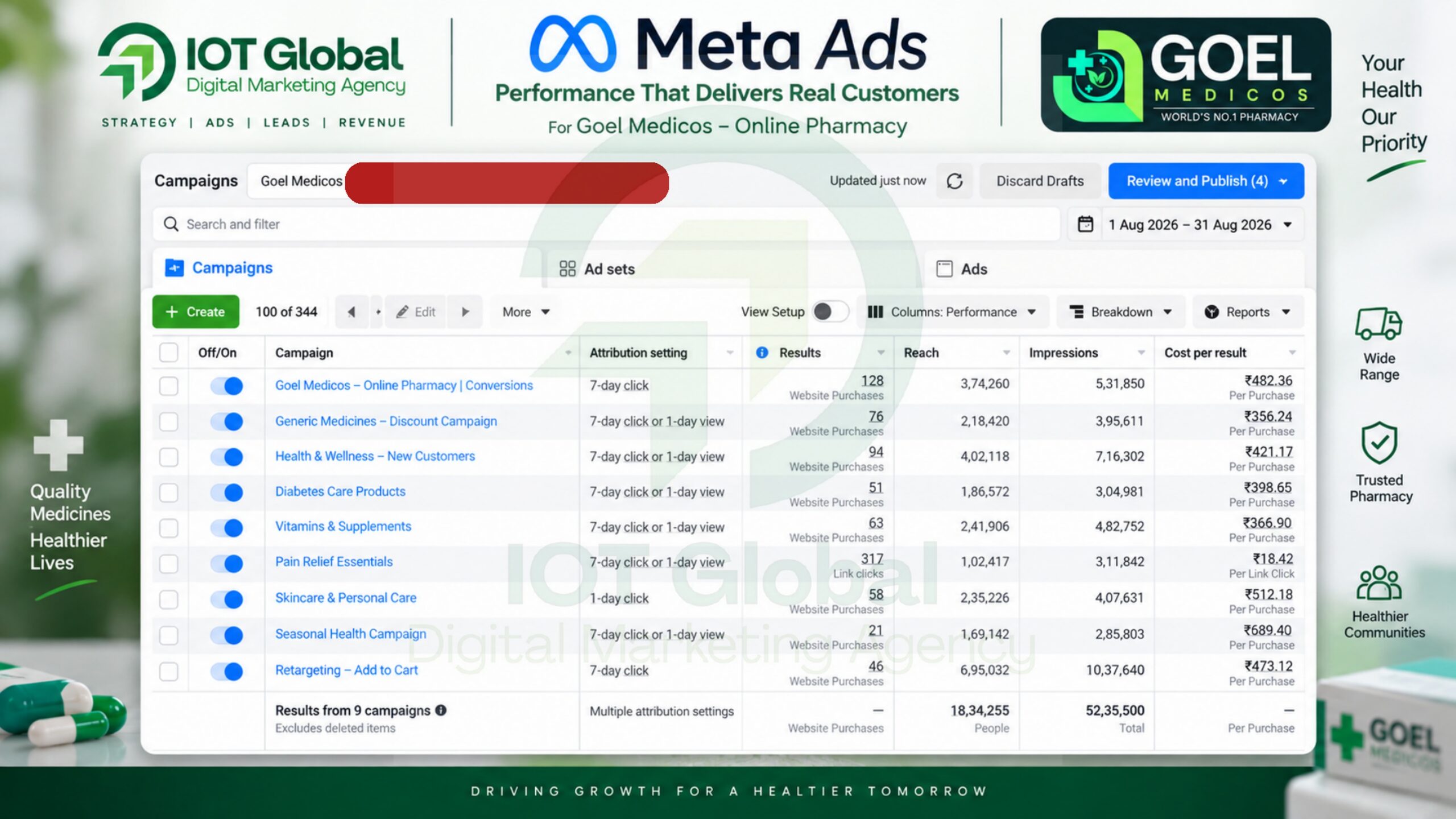Click the previous arrow beside Edit
Viewport: 1456px width, 819px height.
click(351, 312)
